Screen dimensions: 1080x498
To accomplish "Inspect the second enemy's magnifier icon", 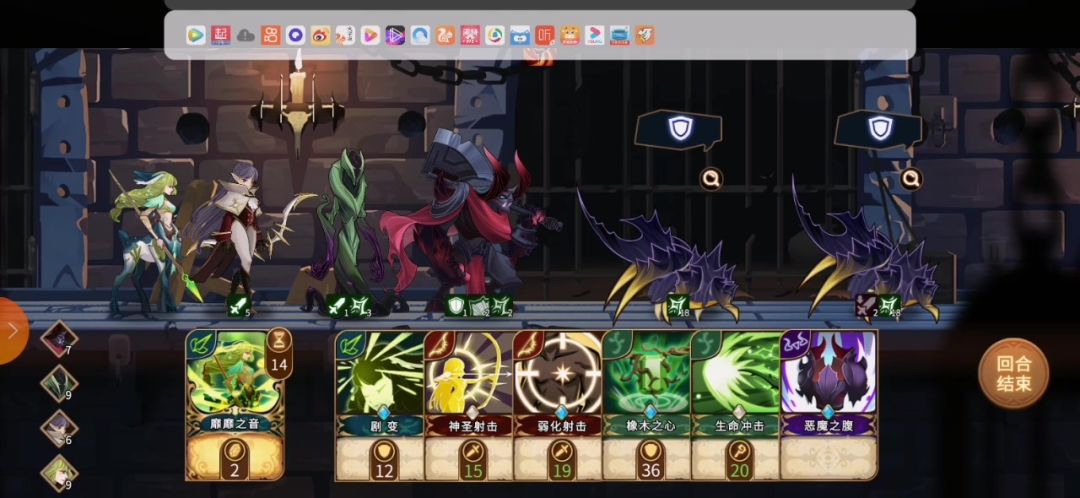I will coord(911,179).
